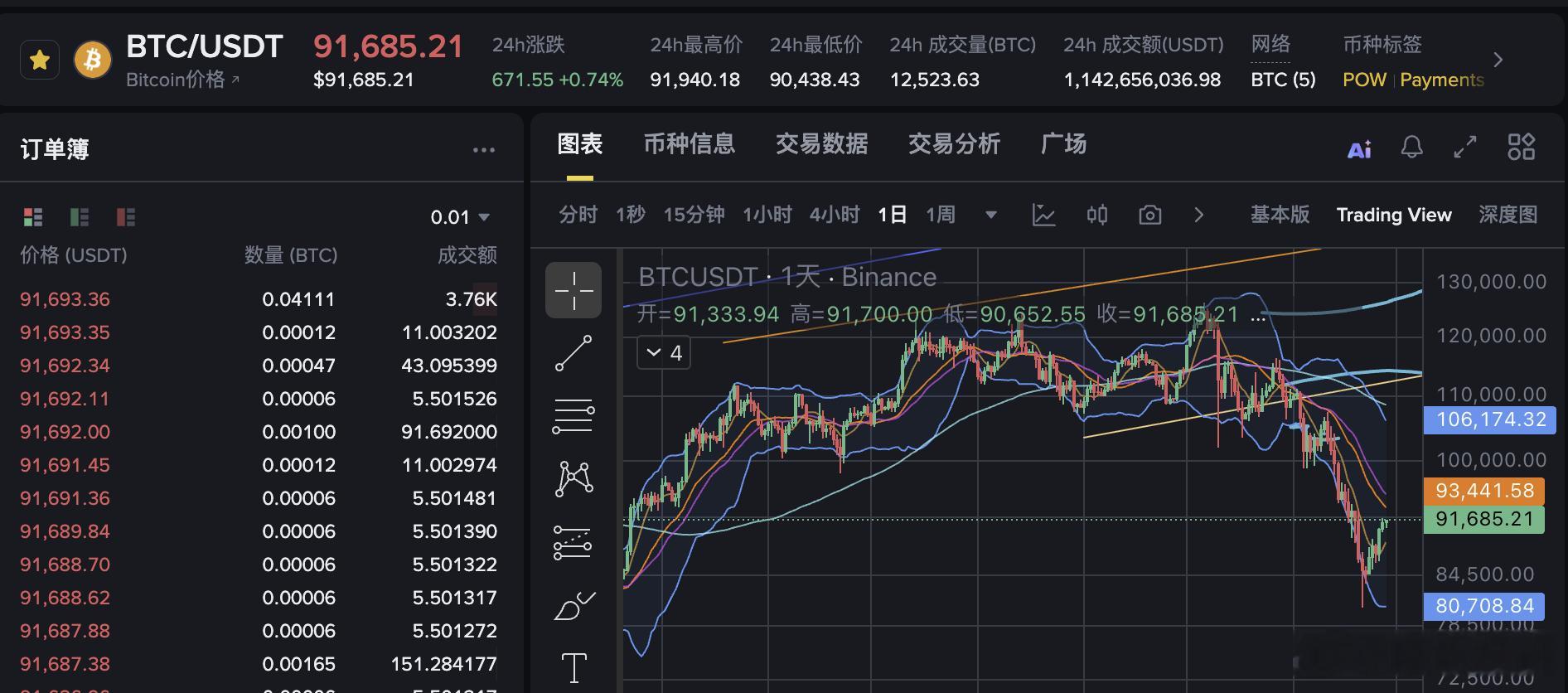Screen dimensions: 1568x693
Task: Select the Fibonacci retracement tool
Action: pyautogui.click(x=573, y=416)
